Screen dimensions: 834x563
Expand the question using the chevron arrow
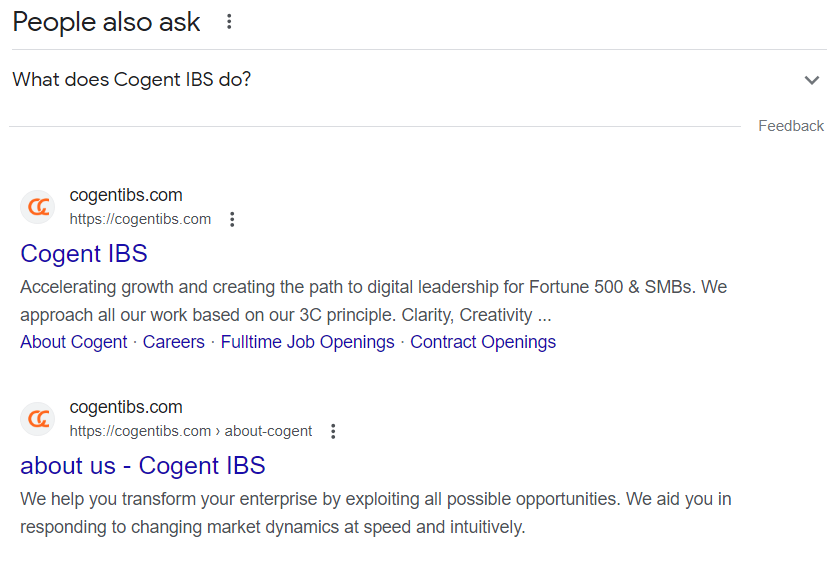click(811, 80)
